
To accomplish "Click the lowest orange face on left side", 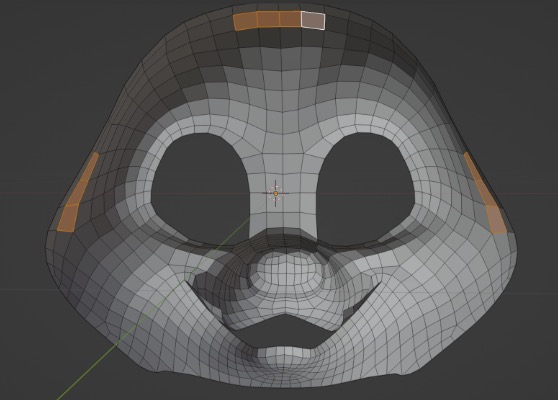I will [x=68, y=218].
